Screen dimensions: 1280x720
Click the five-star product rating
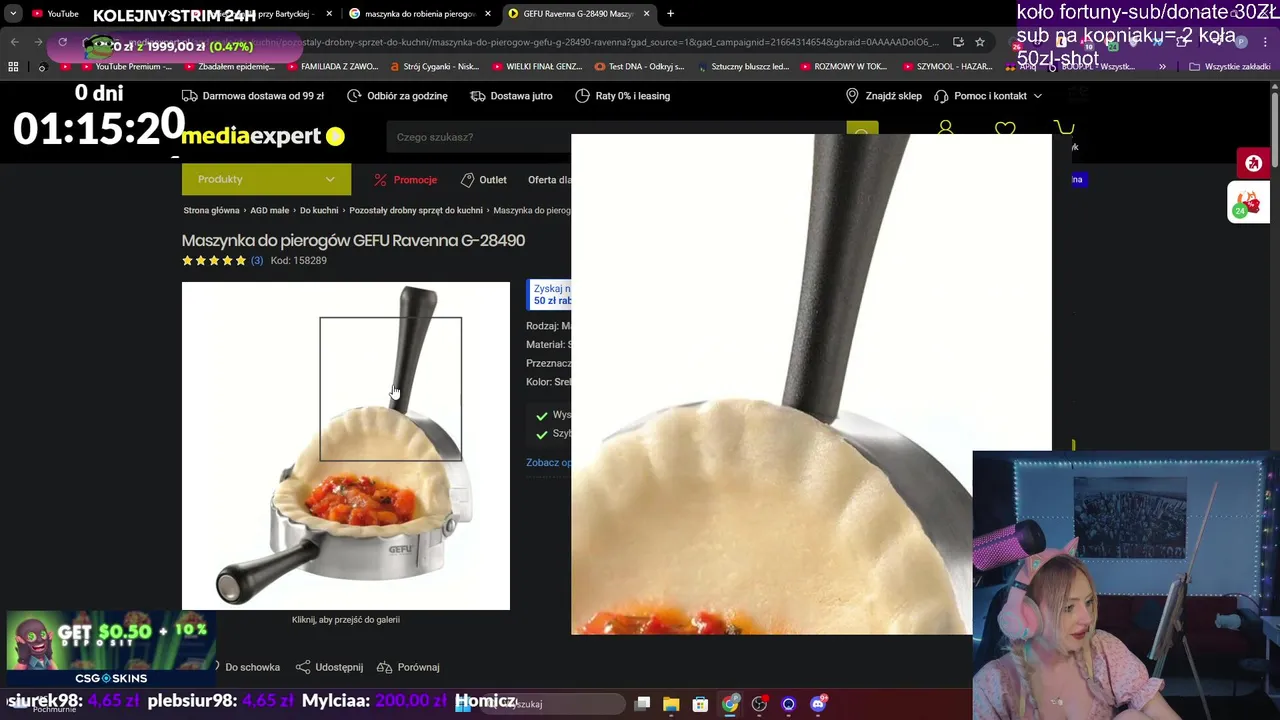214,261
